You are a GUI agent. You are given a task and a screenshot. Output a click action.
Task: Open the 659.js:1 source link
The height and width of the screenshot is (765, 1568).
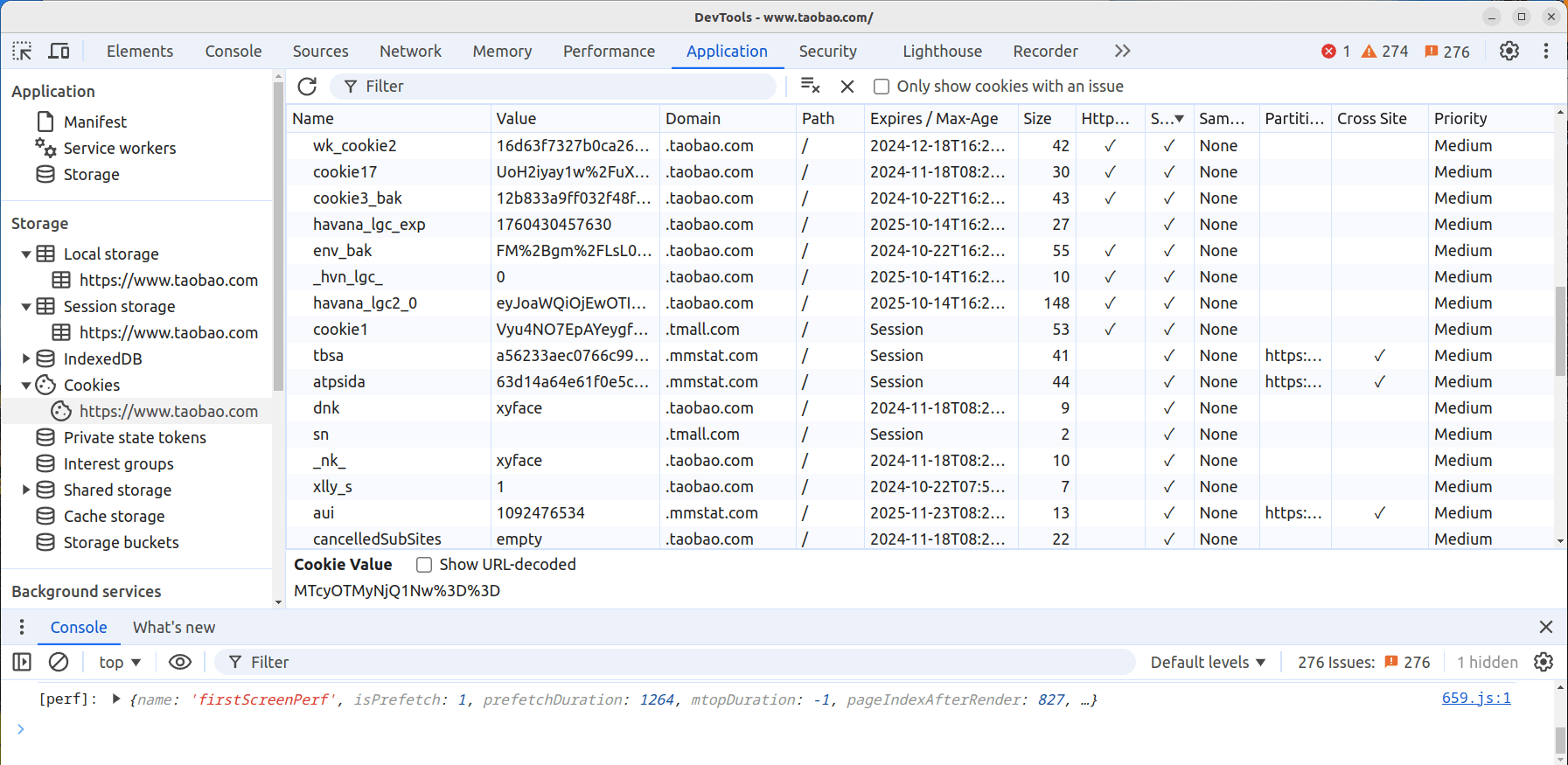coord(1476,698)
